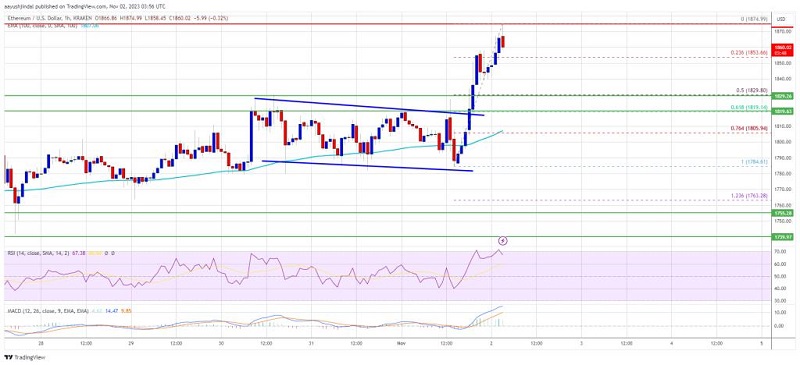Click the green 1829.26 price tag
The width and height of the screenshot is (800, 365).
pos(784,95)
